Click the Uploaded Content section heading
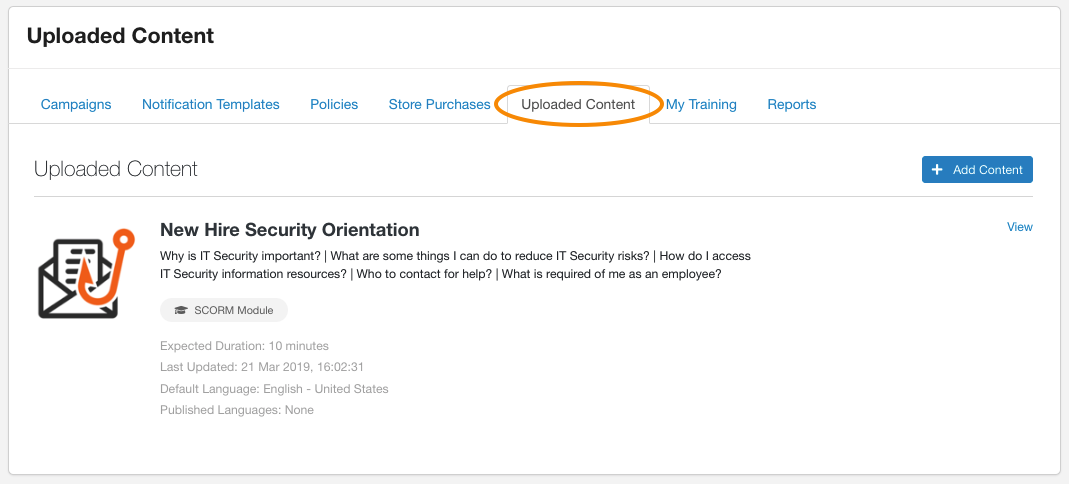The image size is (1069, 484). point(116,169)
